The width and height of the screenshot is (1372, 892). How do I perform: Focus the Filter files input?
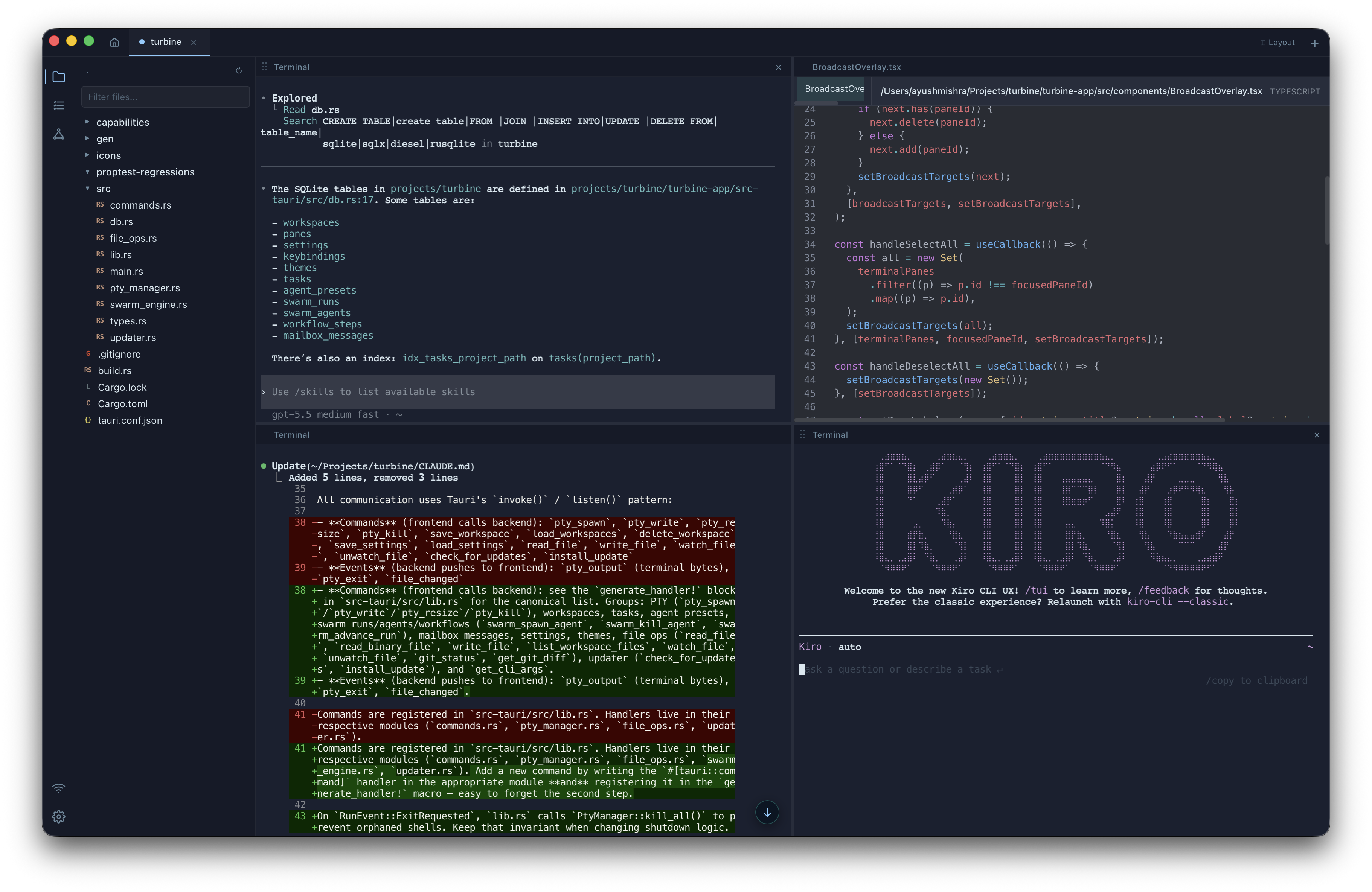coord(165,97)
